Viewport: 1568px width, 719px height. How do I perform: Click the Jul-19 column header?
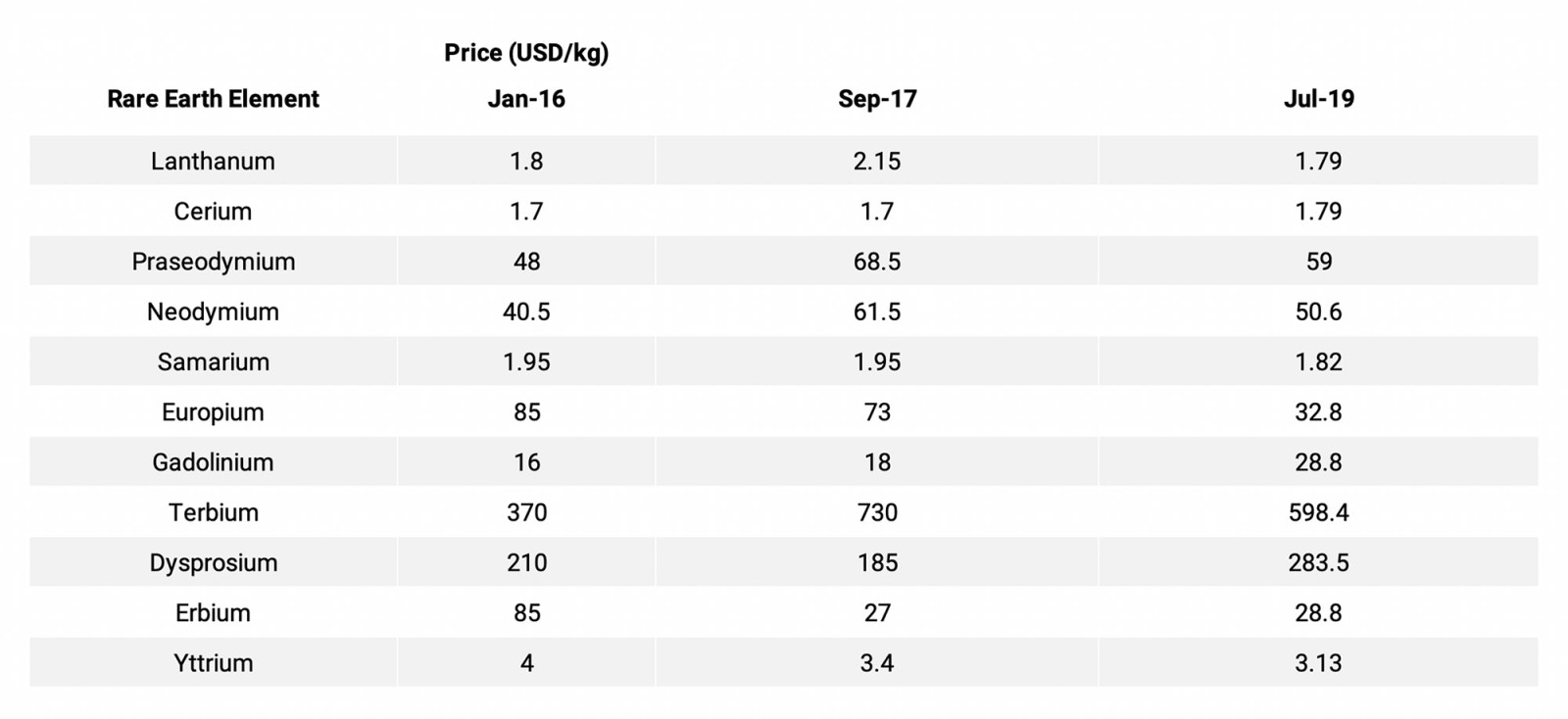pos(1318,99)
